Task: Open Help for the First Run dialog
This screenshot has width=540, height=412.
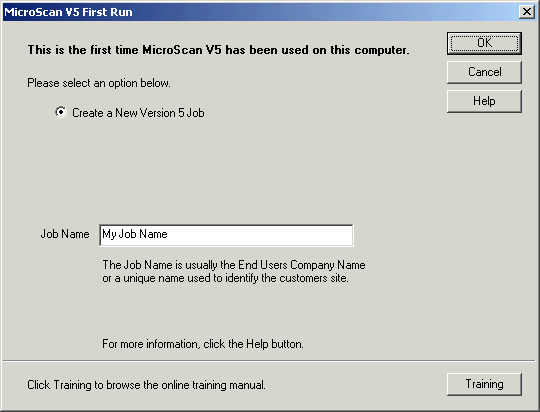Action: click(484, 101)
